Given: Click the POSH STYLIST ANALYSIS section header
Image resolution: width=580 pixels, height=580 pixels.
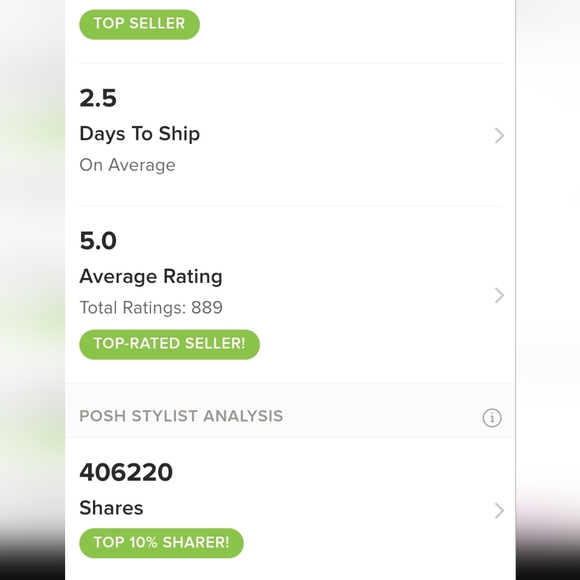Looking at the screenshot, I should (x=181, y=416).
